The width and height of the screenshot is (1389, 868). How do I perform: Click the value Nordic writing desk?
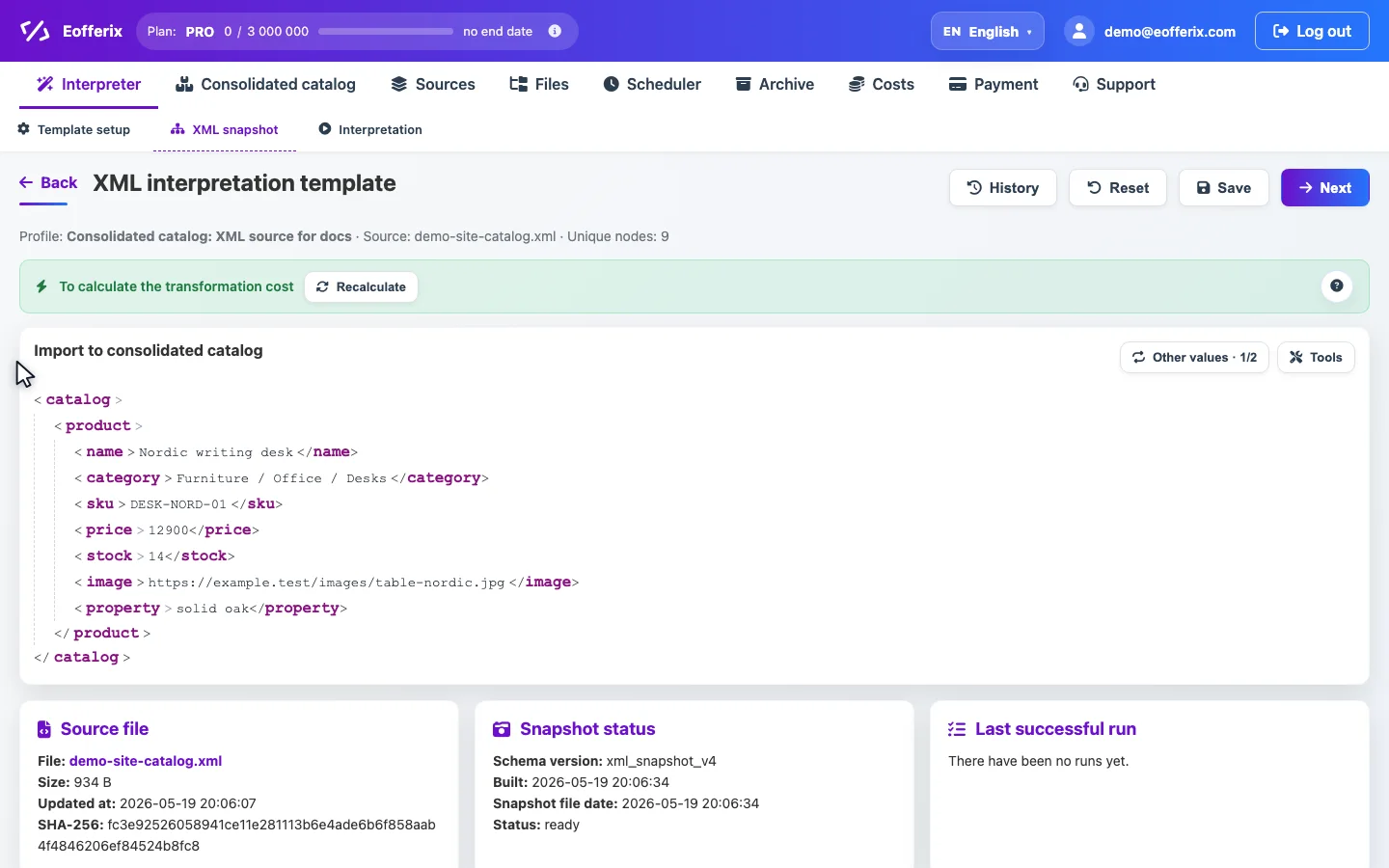click(x=216, y=452)
